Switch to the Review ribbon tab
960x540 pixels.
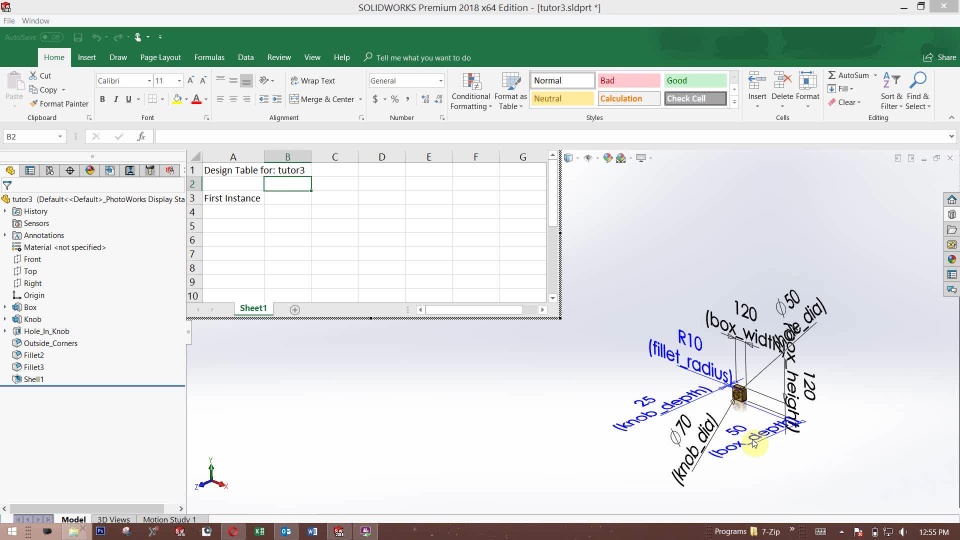279,58
